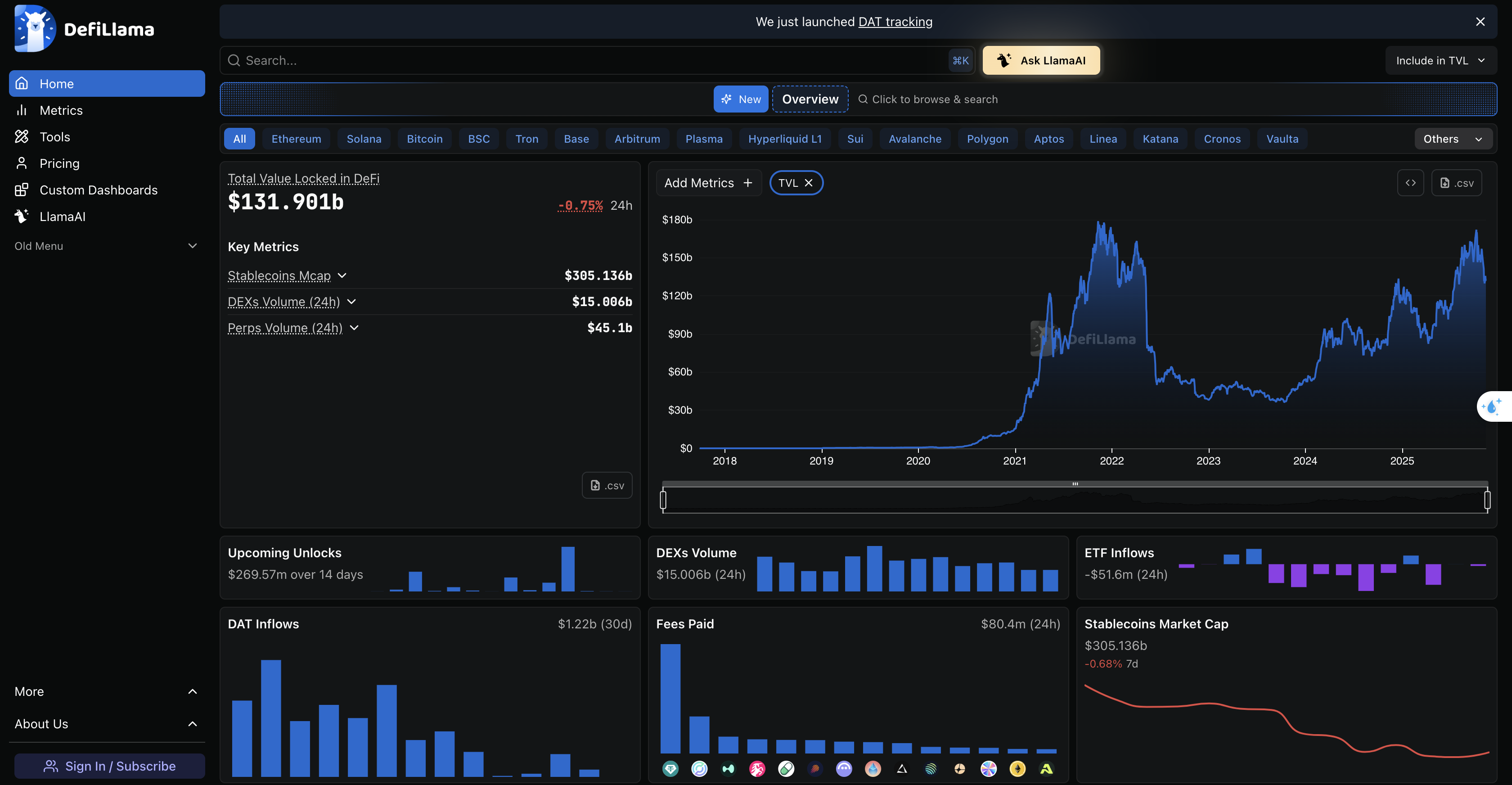The height and width of the screenshot is (785, 1512).
Task: Click Metrics bar-chart icon in sidebar
Action: click(22, 110)
